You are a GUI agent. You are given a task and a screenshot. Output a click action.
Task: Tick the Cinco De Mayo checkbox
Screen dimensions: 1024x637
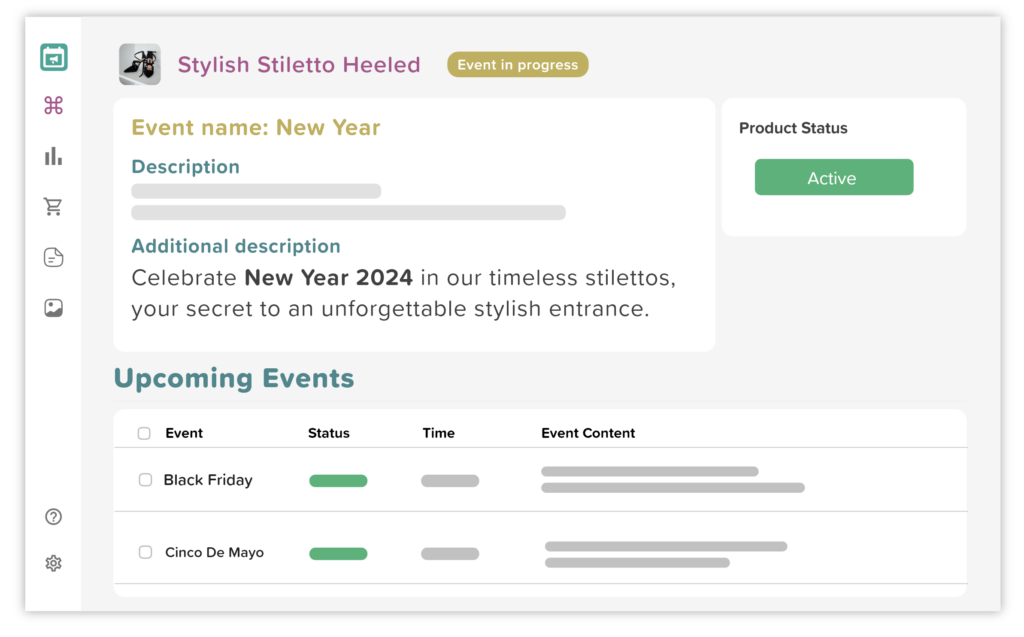coord(146,552)
